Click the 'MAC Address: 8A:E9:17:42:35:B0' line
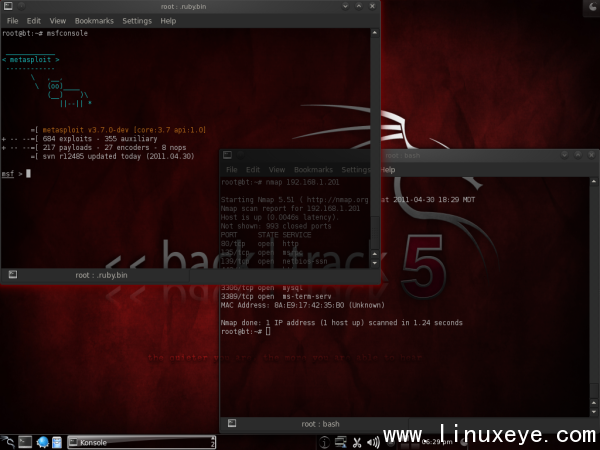This screenshot has height=450, width=600. pos(302,305)
